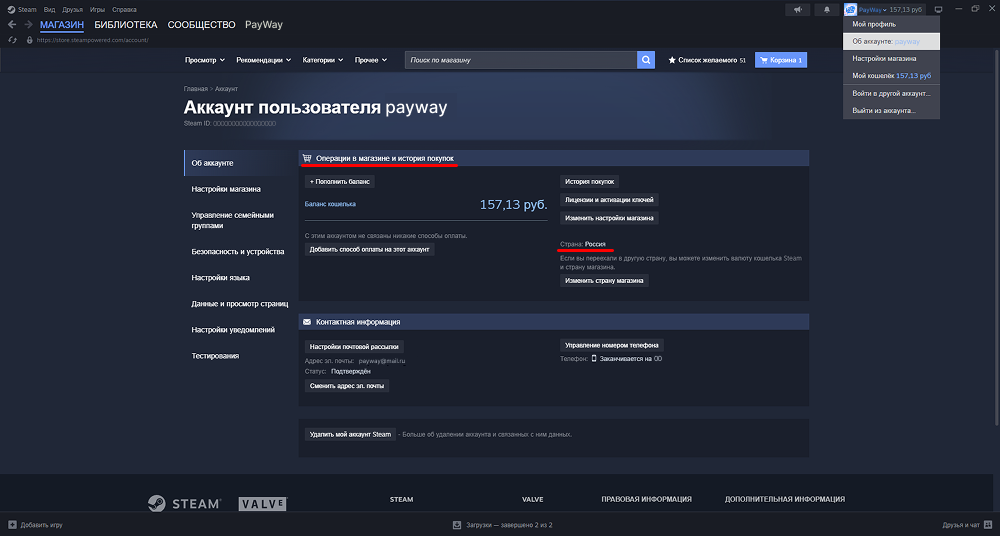Image resolution: width=1000 pixels, height=536 pixels.
Task: Click the page vertical scrollbar
Action: [996, 239]
